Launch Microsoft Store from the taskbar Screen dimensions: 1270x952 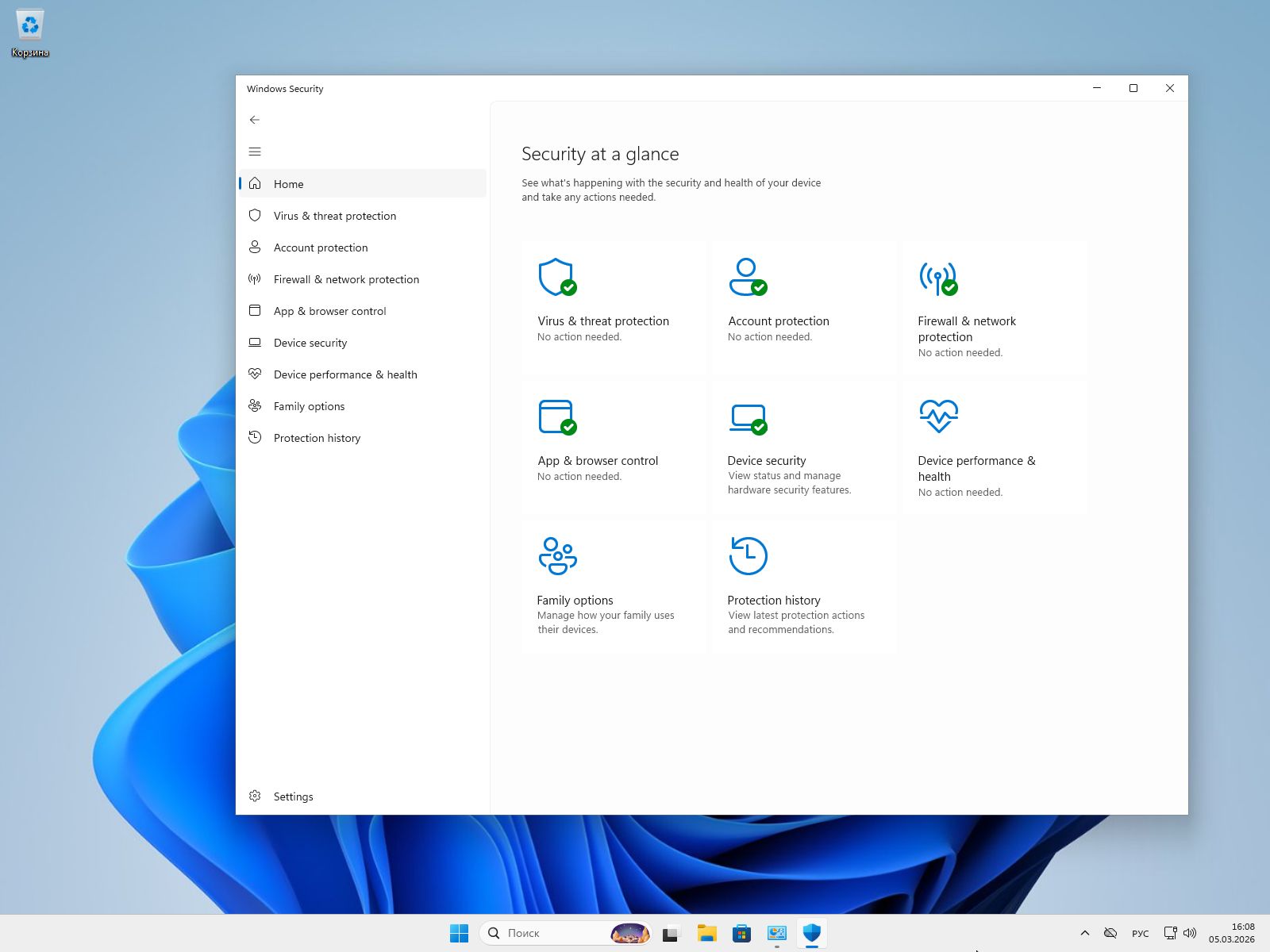(x=741, y=933)
